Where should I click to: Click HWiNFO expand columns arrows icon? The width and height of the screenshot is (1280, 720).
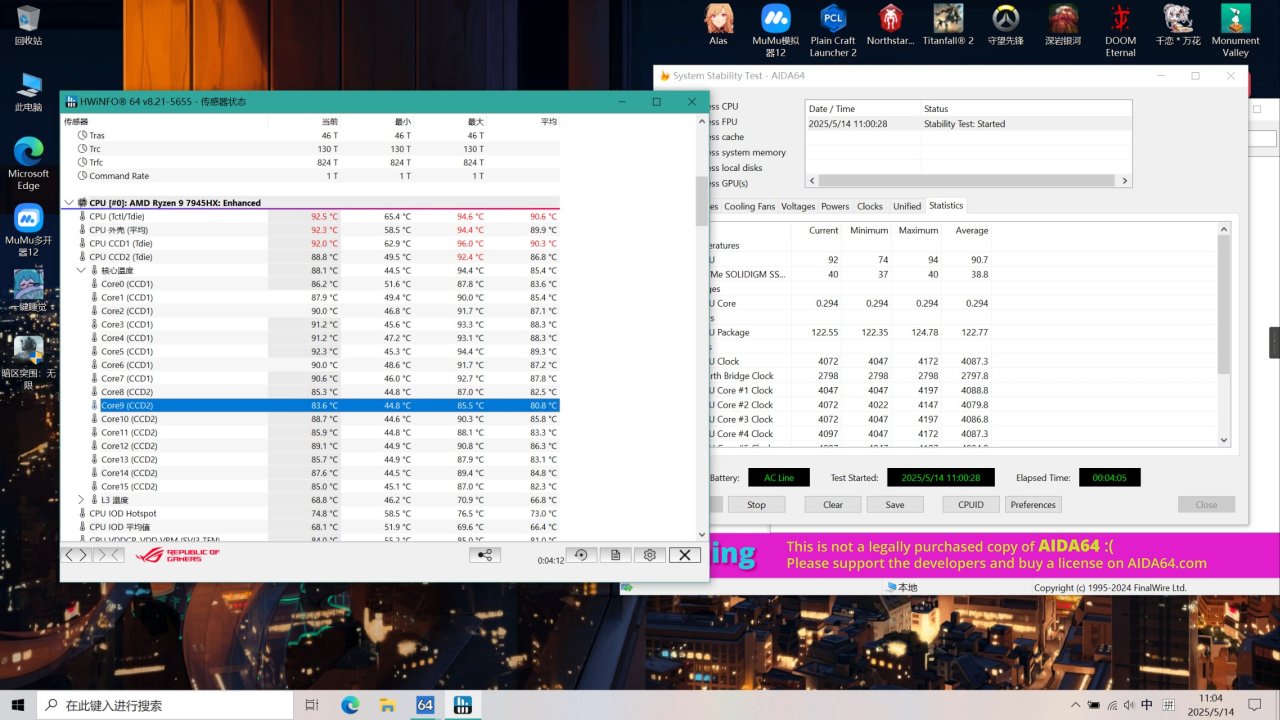click(x=76, y=555)
